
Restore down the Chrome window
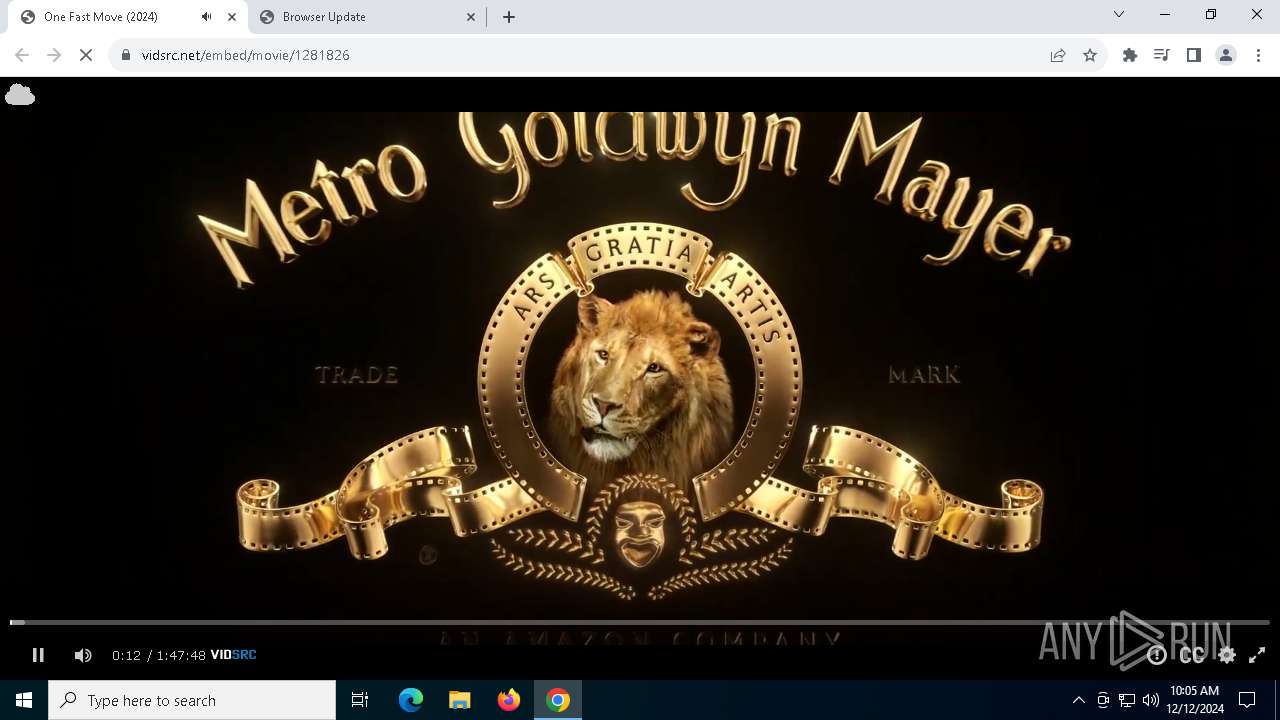[1211, 15]
